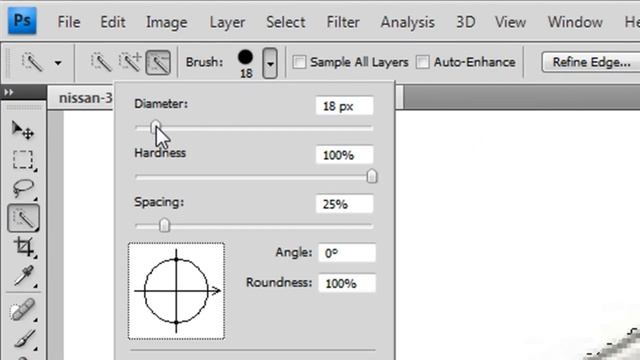Enable the Sample All Layers checkbox
The width and height of the screenshot is (640, 360).
tap(299, 62)
